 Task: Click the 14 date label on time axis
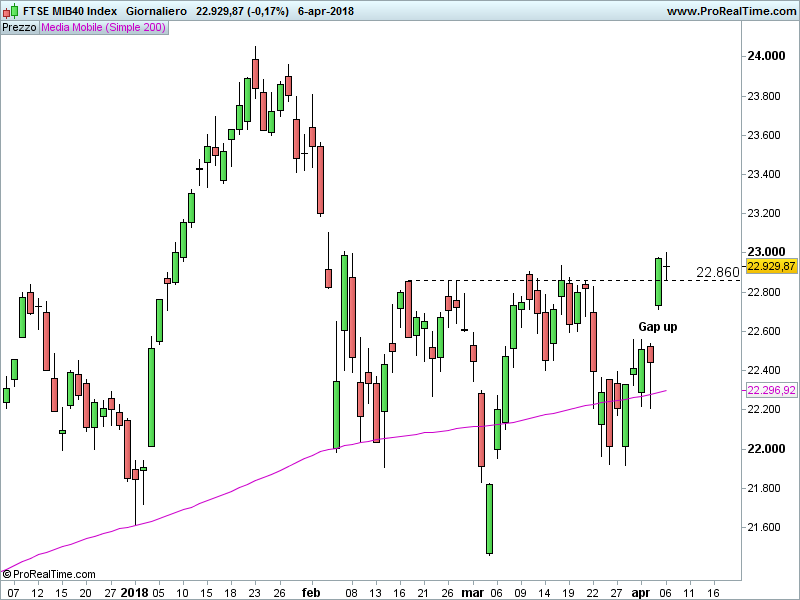pos(544,593)
